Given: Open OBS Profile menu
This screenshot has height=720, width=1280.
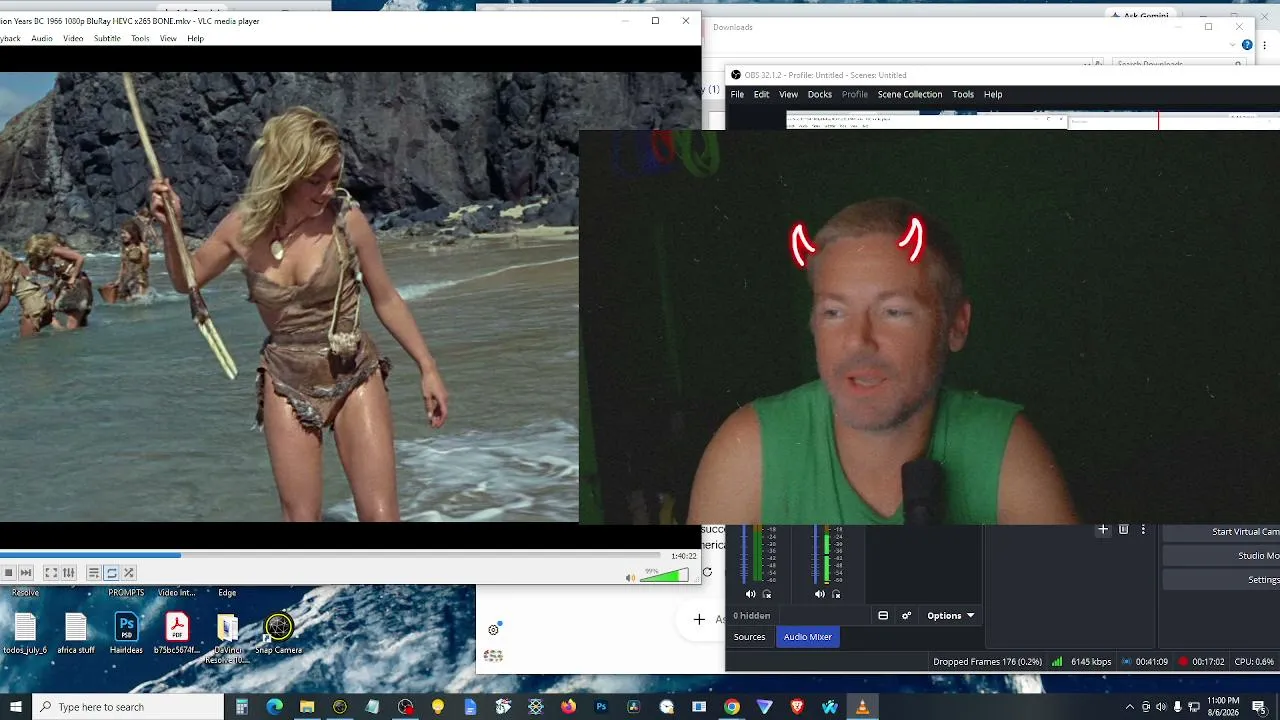Looking at the screenshot, I should [x=855, y=94].
